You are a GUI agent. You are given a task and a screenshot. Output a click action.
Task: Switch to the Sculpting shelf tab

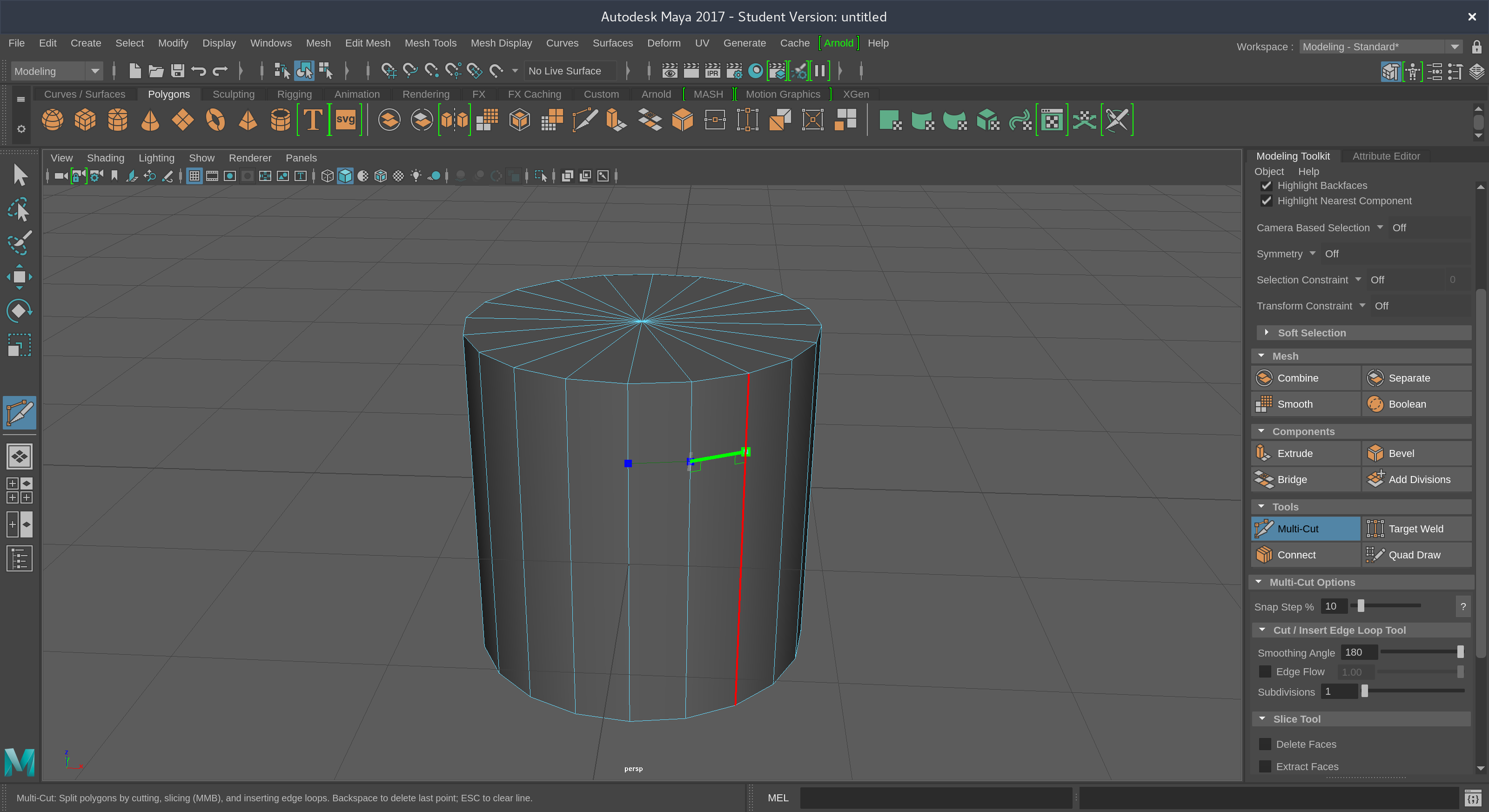click(x=234, y=94)
